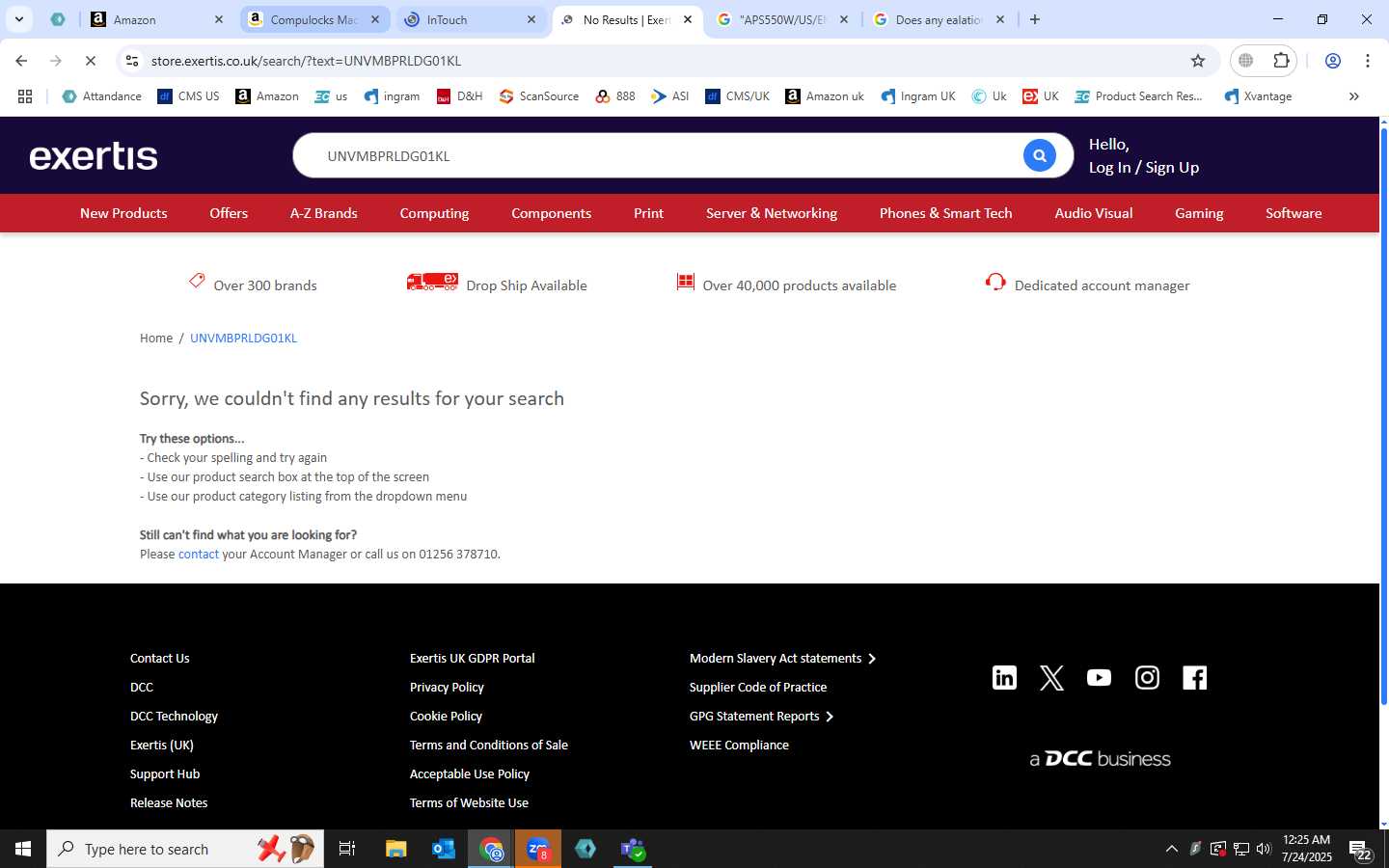The image size is (1389, 868).
Task: Open Contact Us footer link
Action: tap(160, 659)
